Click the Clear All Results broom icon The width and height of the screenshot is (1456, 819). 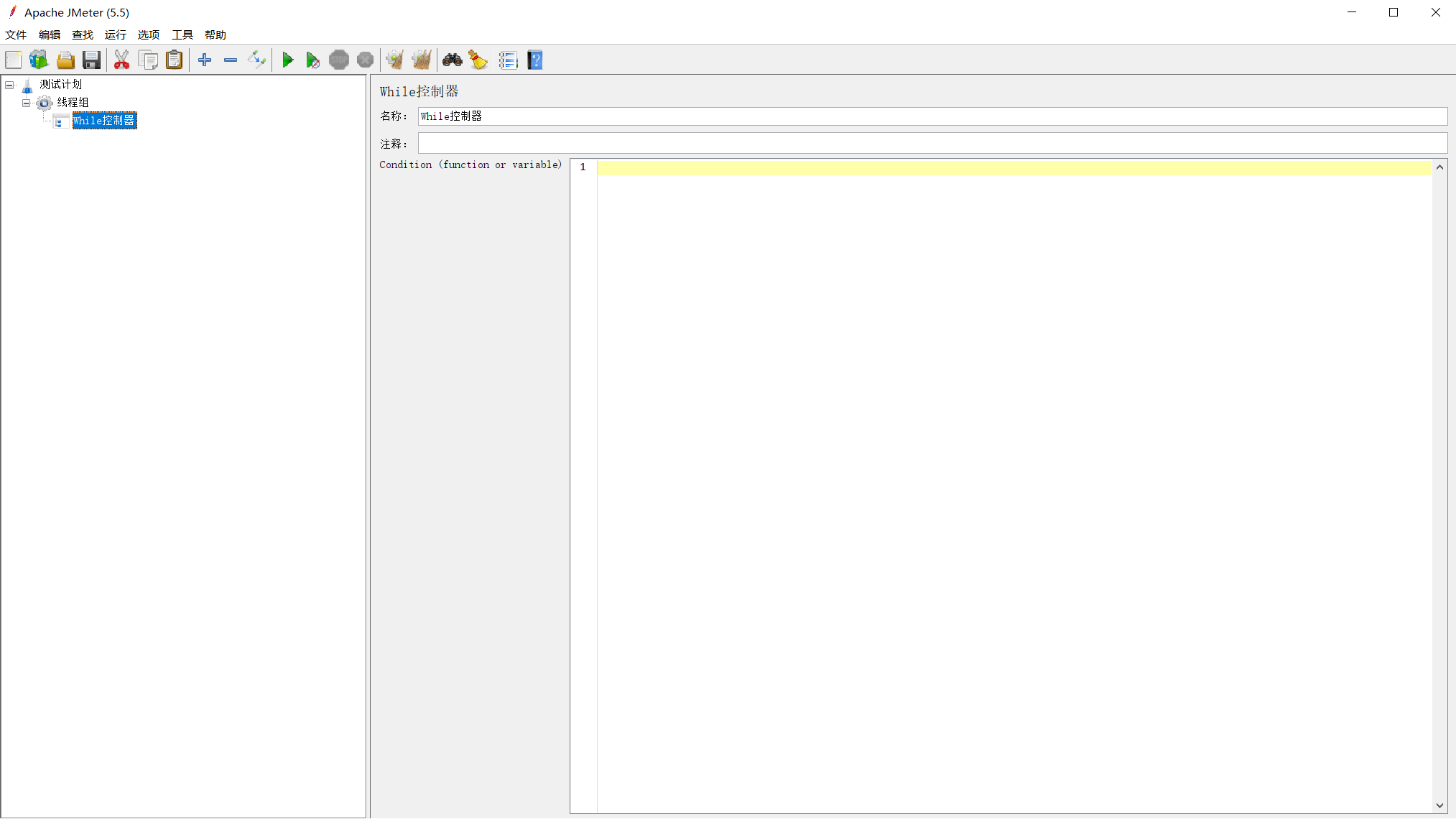[x=422, y=60]
